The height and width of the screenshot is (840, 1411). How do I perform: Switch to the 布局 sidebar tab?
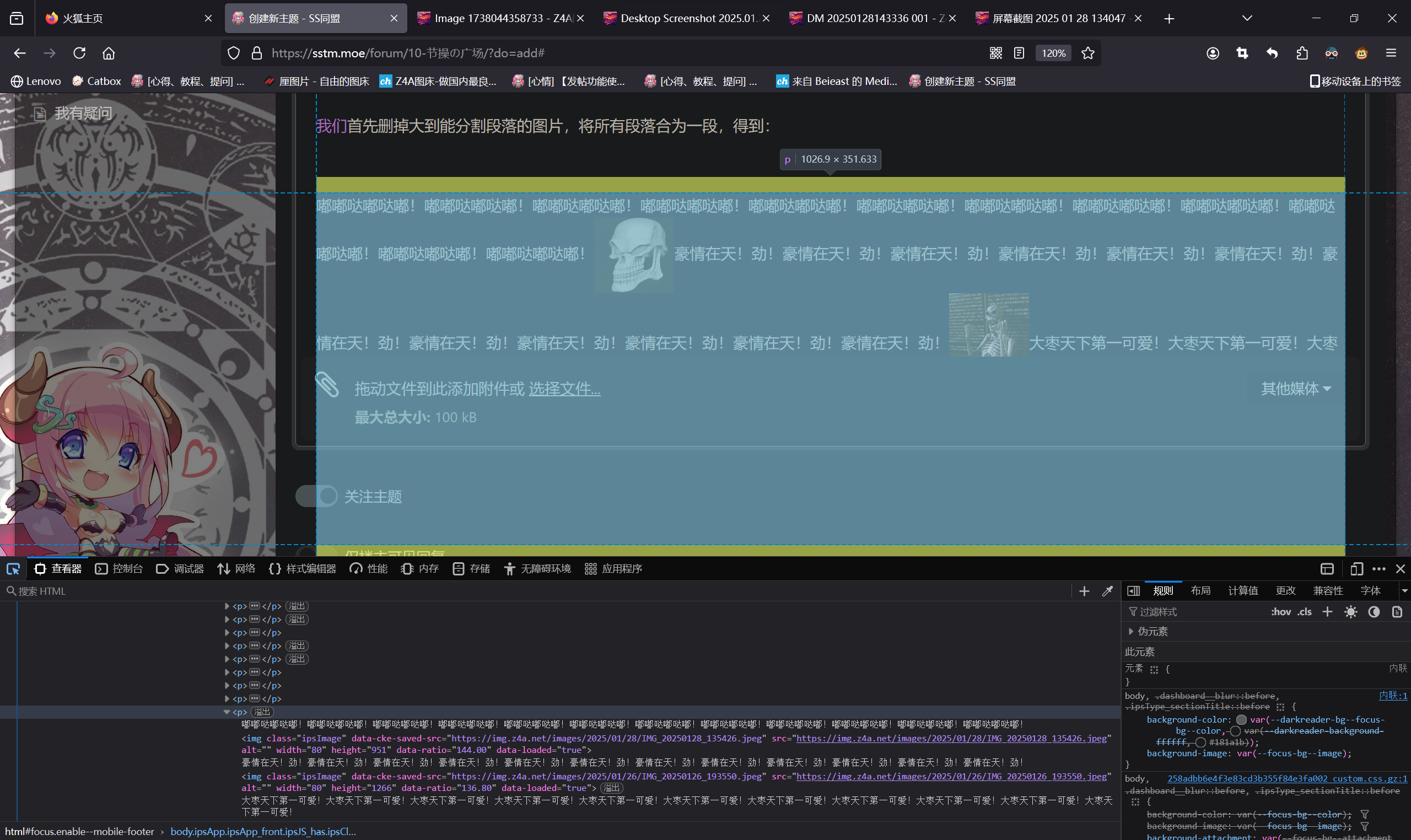[x=1200, y=590]
